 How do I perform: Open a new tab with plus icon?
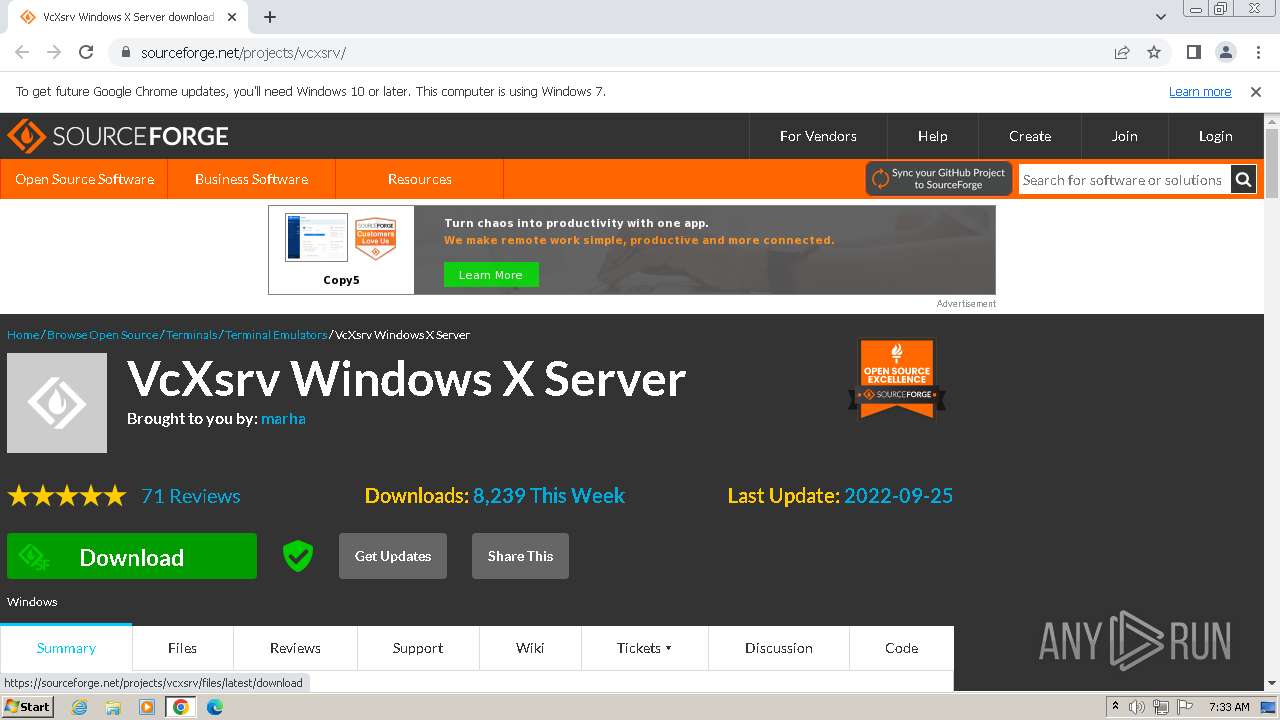pos(270,17)
